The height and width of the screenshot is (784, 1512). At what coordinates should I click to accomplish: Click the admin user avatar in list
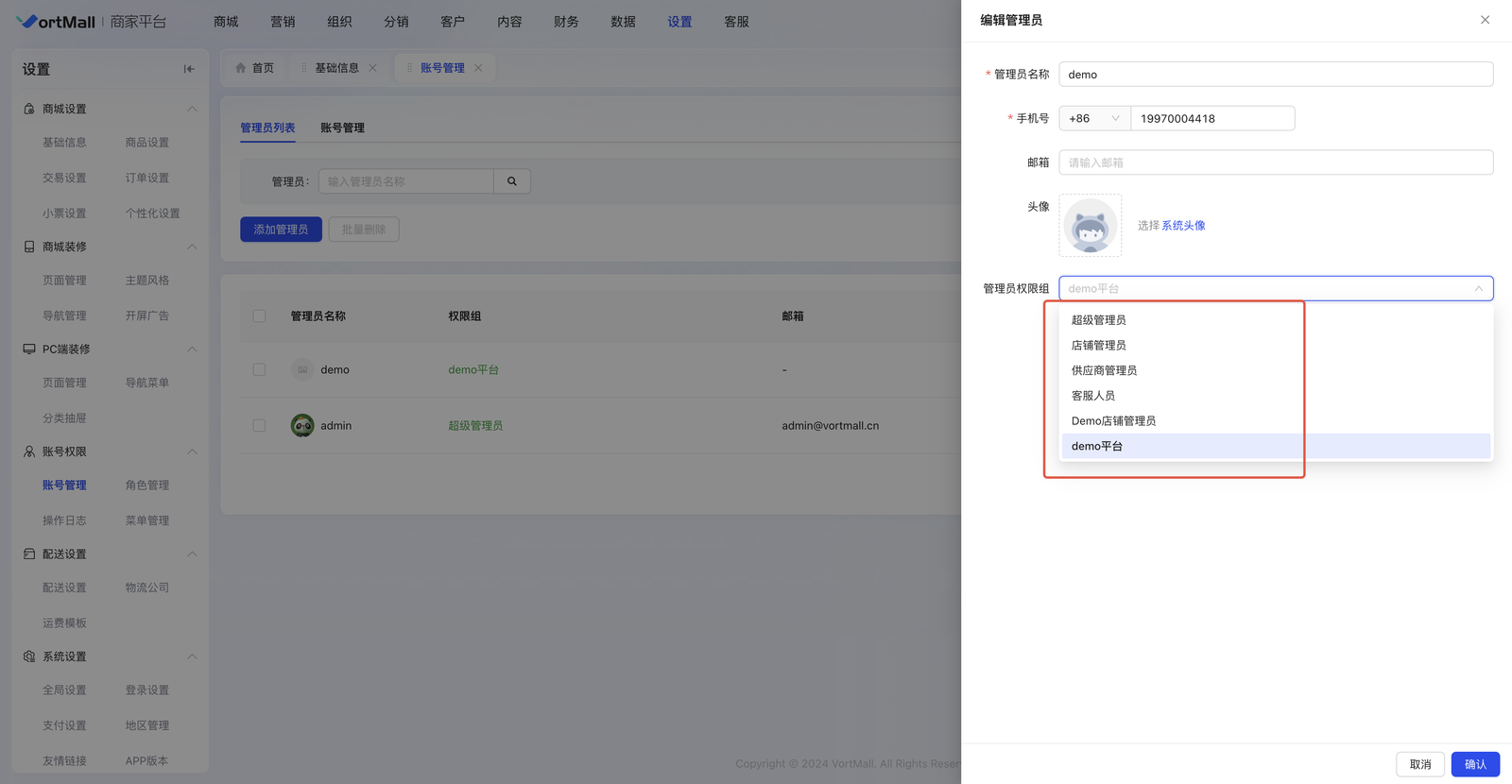pyautogui.click(x=302, y=426)
